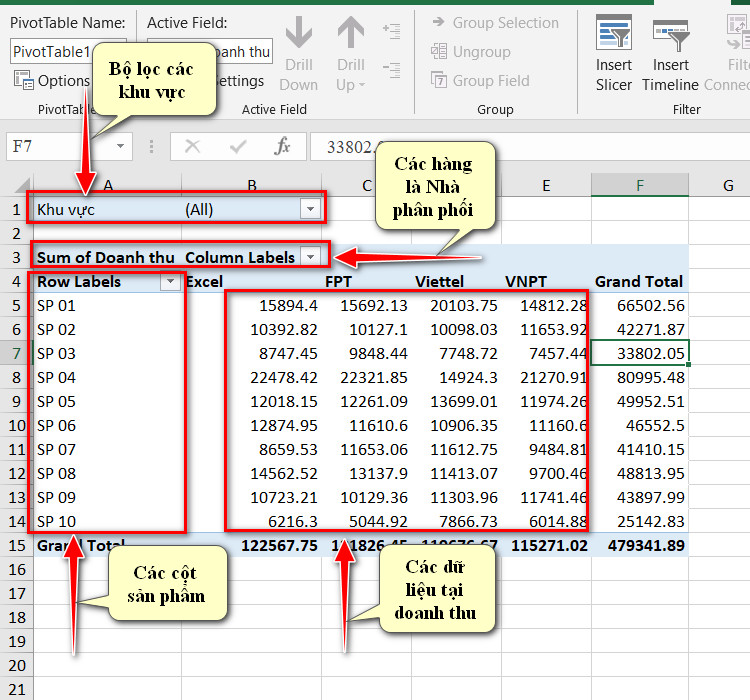Click total cell 115271.02
Image resolution: width=750 pixels, height=700 pixels.
pos(546,545)
